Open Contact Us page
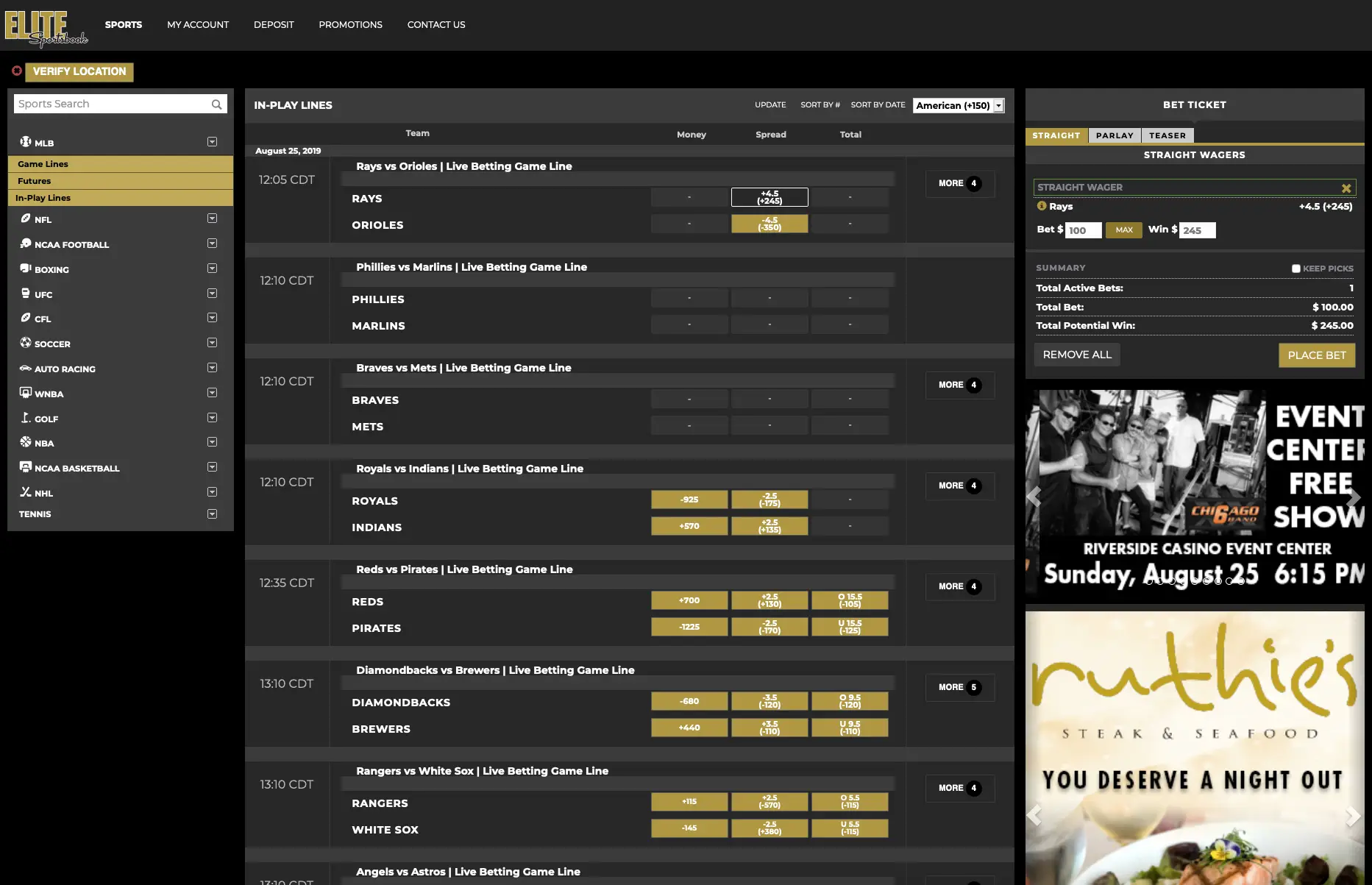1372x885 pixels. coord(436,24)
